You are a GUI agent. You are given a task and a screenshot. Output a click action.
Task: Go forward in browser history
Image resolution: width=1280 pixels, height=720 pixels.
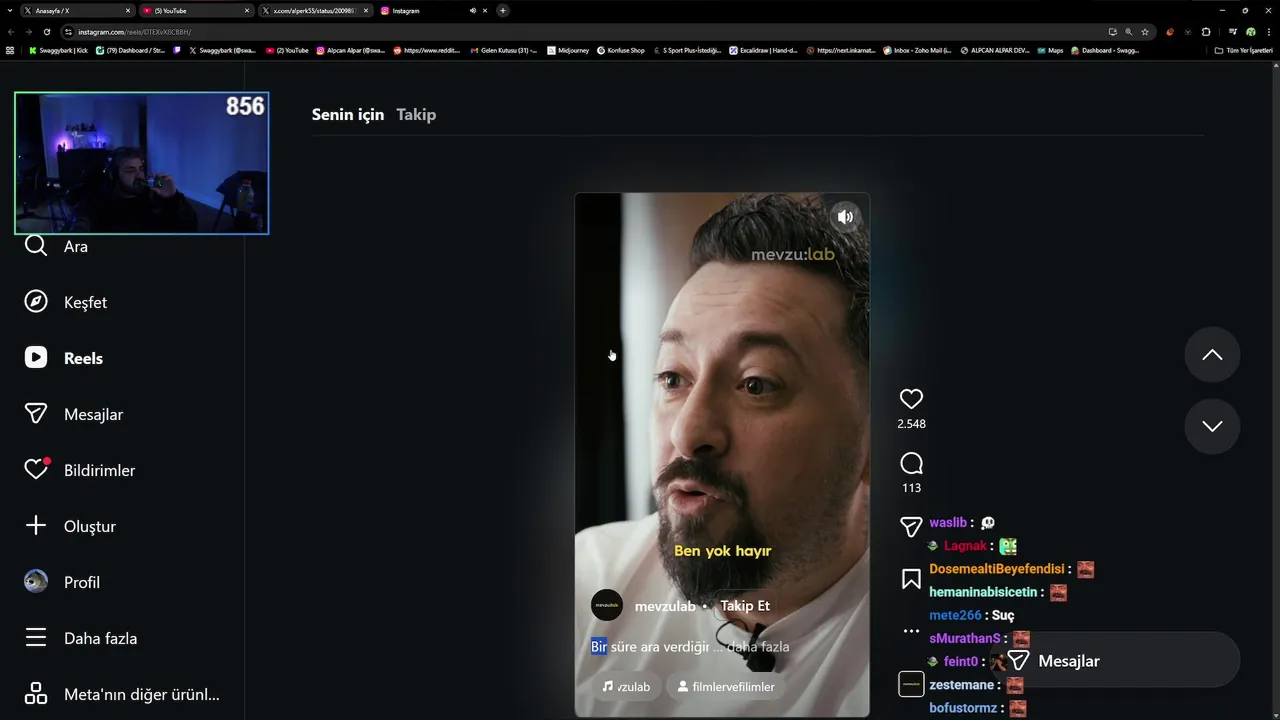pyautogui.click(x=29, y=32)
